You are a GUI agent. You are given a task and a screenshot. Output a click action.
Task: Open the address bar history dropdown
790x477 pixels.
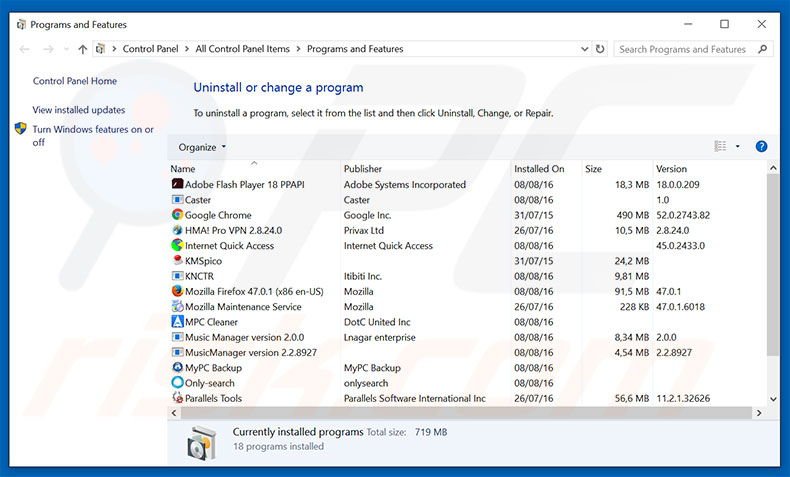tap(584, 49)
